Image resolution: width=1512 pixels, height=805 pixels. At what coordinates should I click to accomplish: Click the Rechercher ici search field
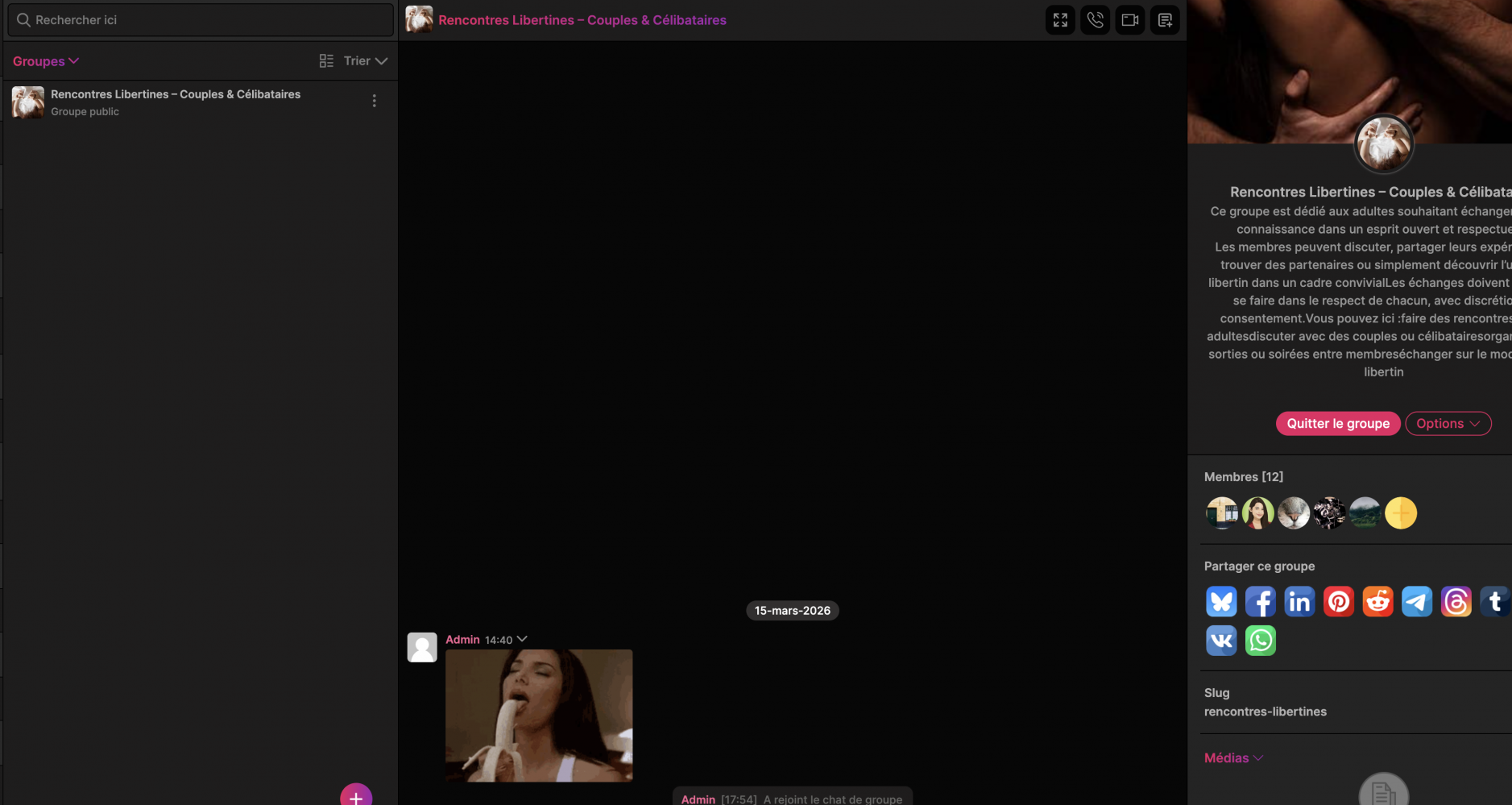pyautogui.click(x=201, y=20)
